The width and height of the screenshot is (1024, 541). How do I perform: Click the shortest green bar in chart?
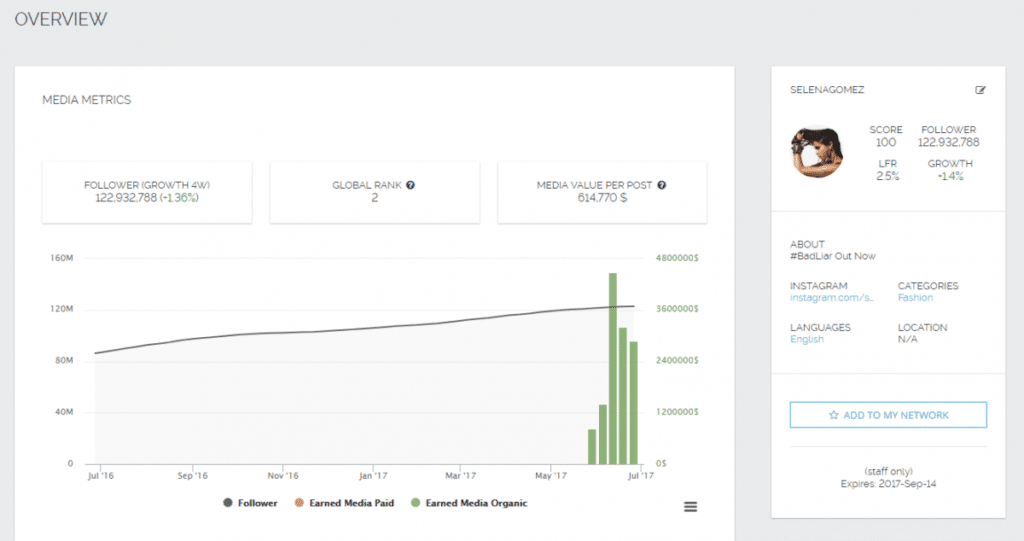592,446
